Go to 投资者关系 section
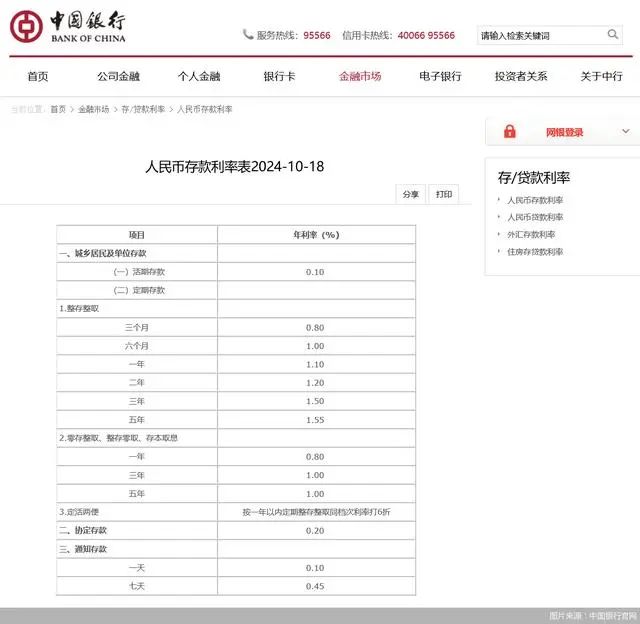The width and height of the screenshot is (640, 624). pos(521,76)
